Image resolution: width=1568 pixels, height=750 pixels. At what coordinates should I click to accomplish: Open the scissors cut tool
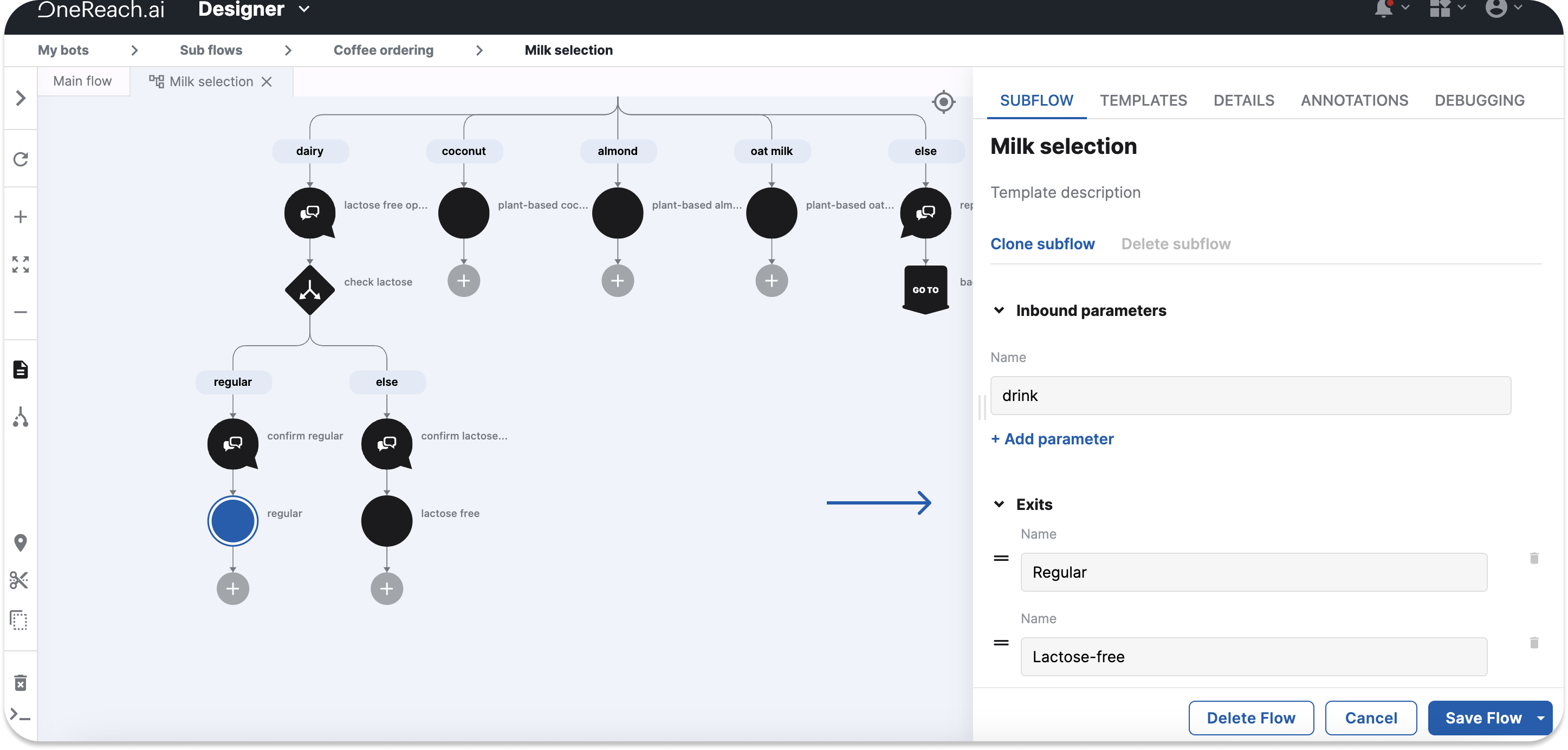click(20, 580)
